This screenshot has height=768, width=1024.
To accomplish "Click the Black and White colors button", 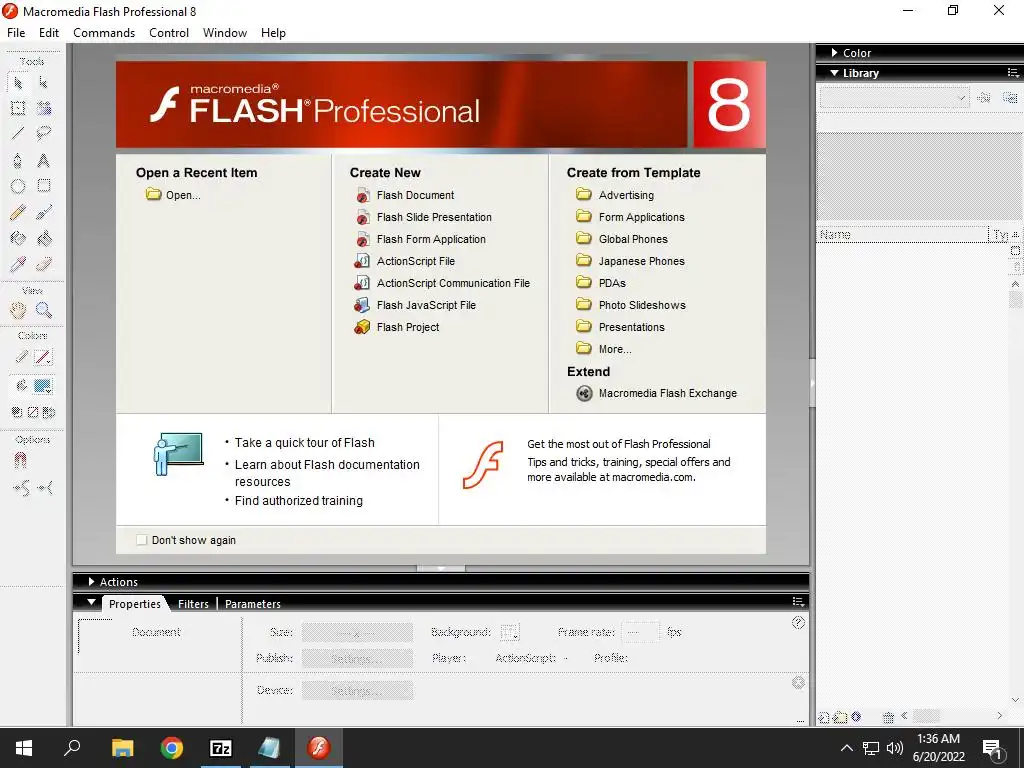I will pyautogui.click(x=17, y=412).
